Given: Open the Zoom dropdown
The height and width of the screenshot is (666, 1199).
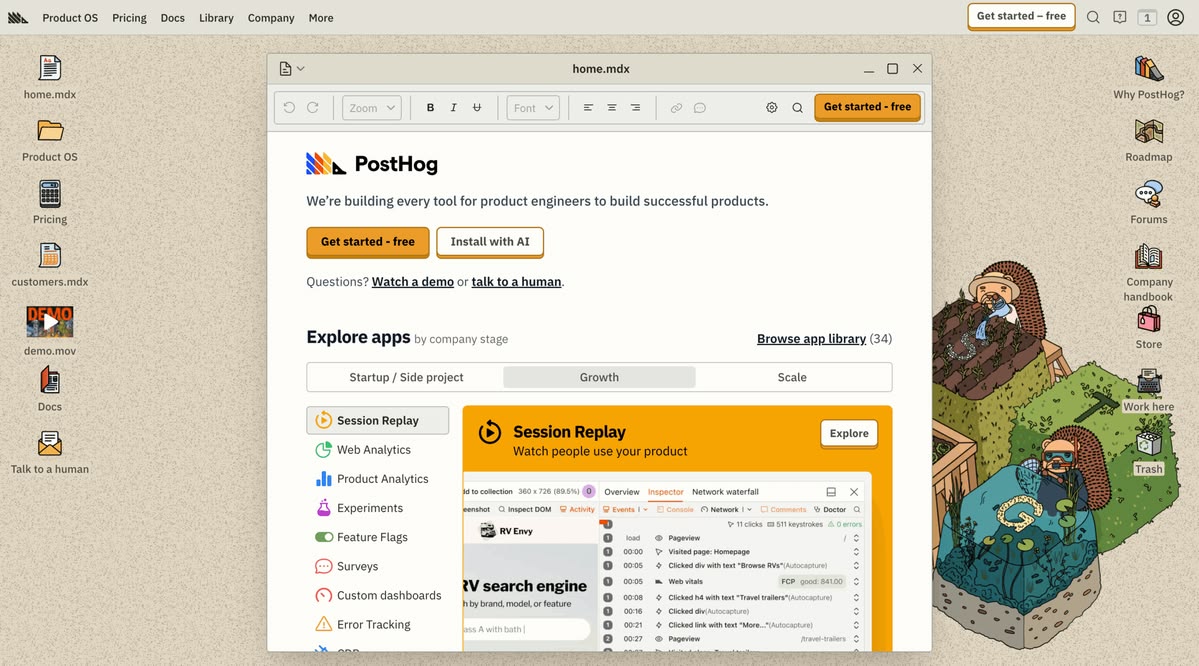Looking at the screenshot, I should [372, 108].
